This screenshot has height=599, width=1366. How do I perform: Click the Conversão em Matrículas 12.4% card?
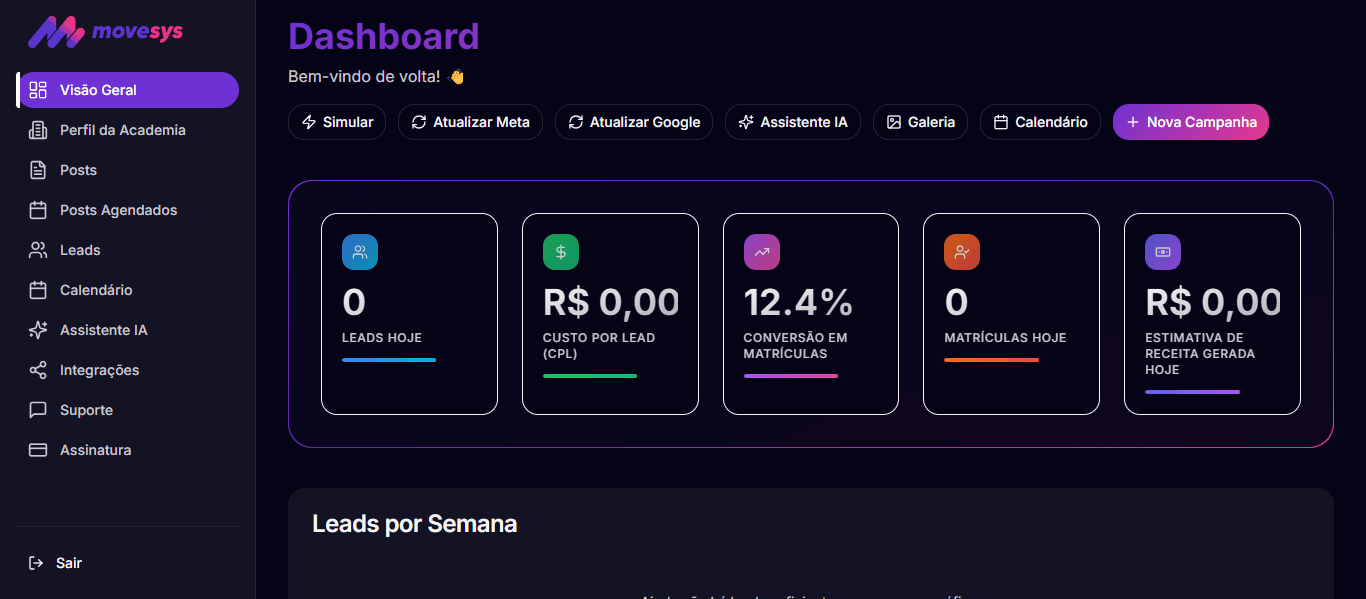point(810,314)
